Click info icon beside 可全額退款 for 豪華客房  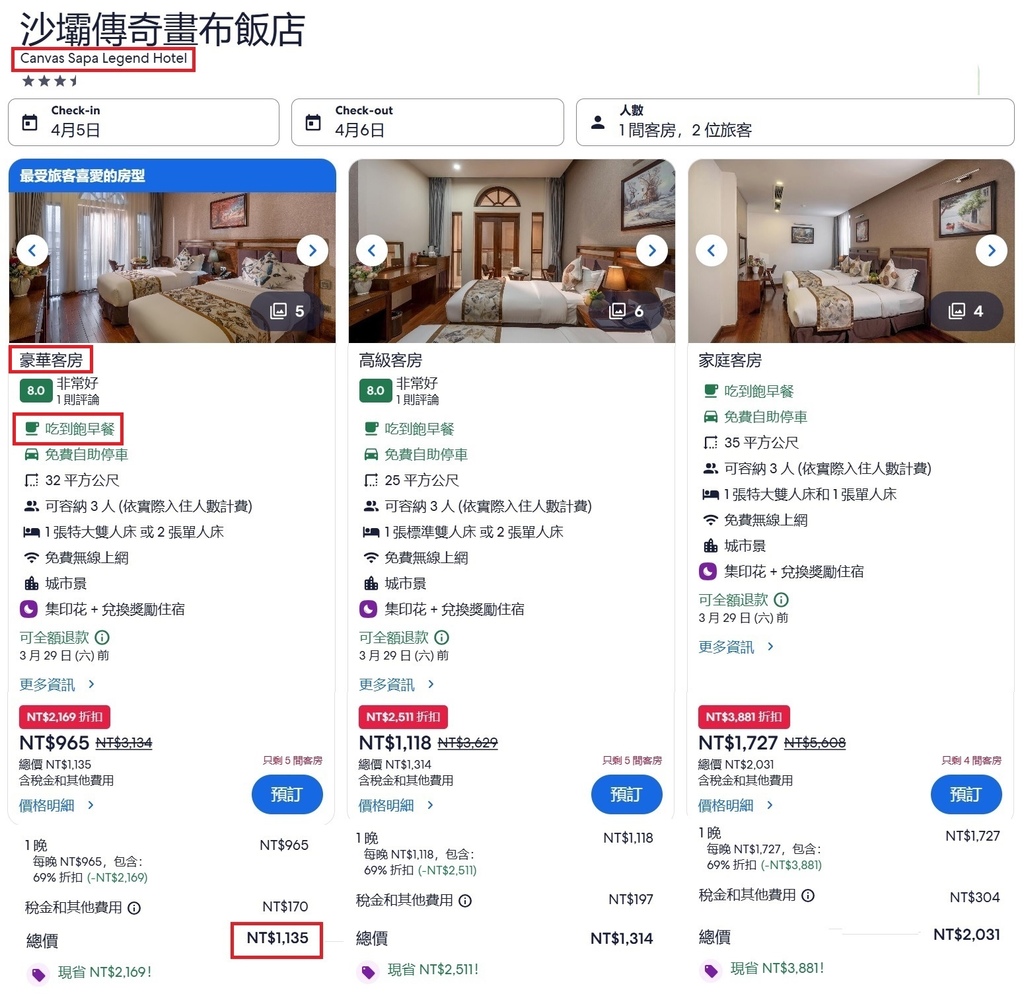click(103, 637)
